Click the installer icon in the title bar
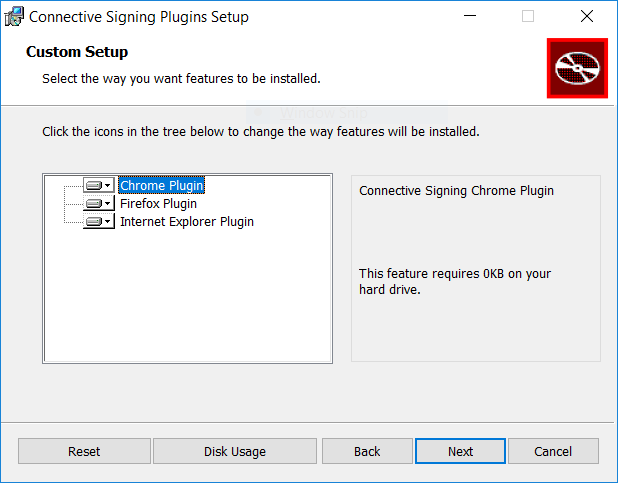618x483 pixels. (x=15, y=17)
